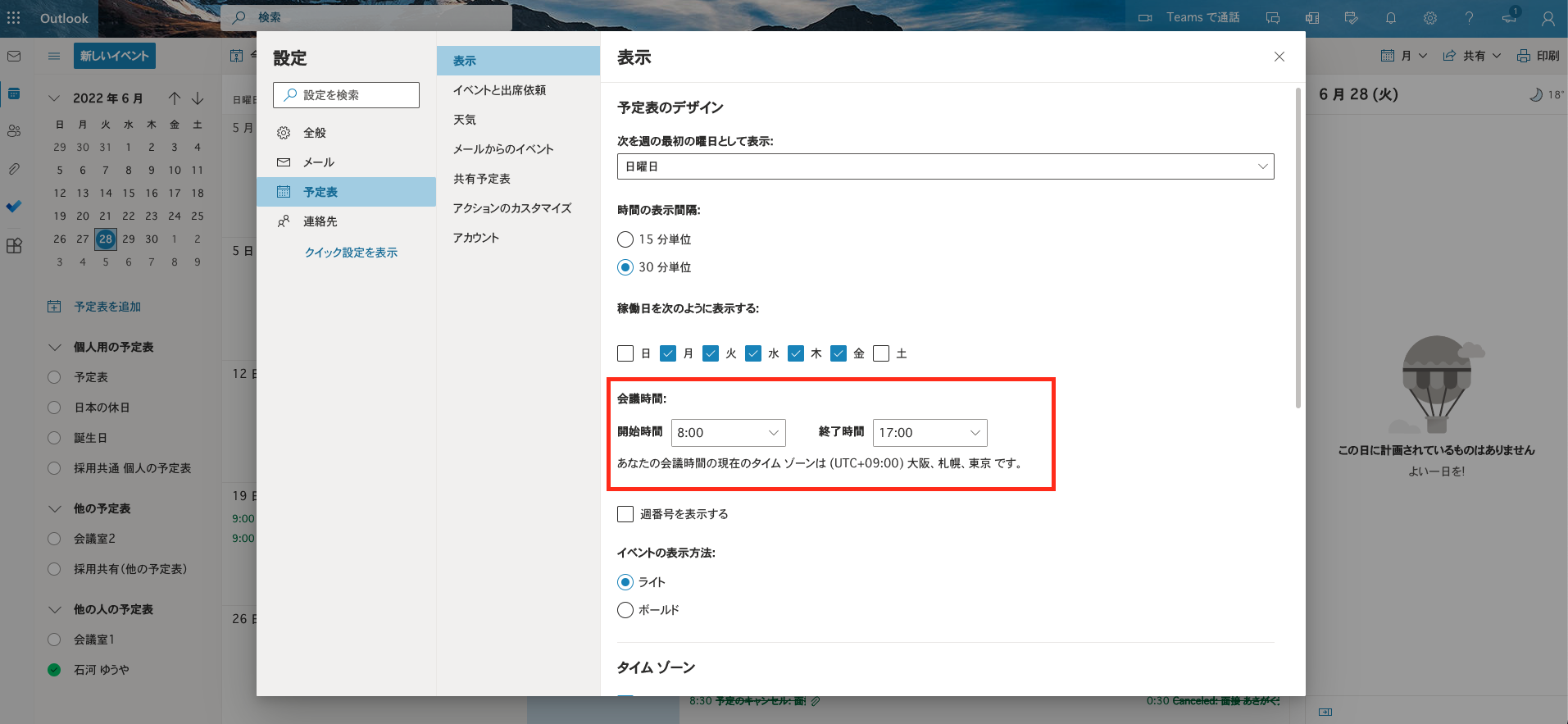Open Events and invitations settings
1568x724 pixels.
518,90
